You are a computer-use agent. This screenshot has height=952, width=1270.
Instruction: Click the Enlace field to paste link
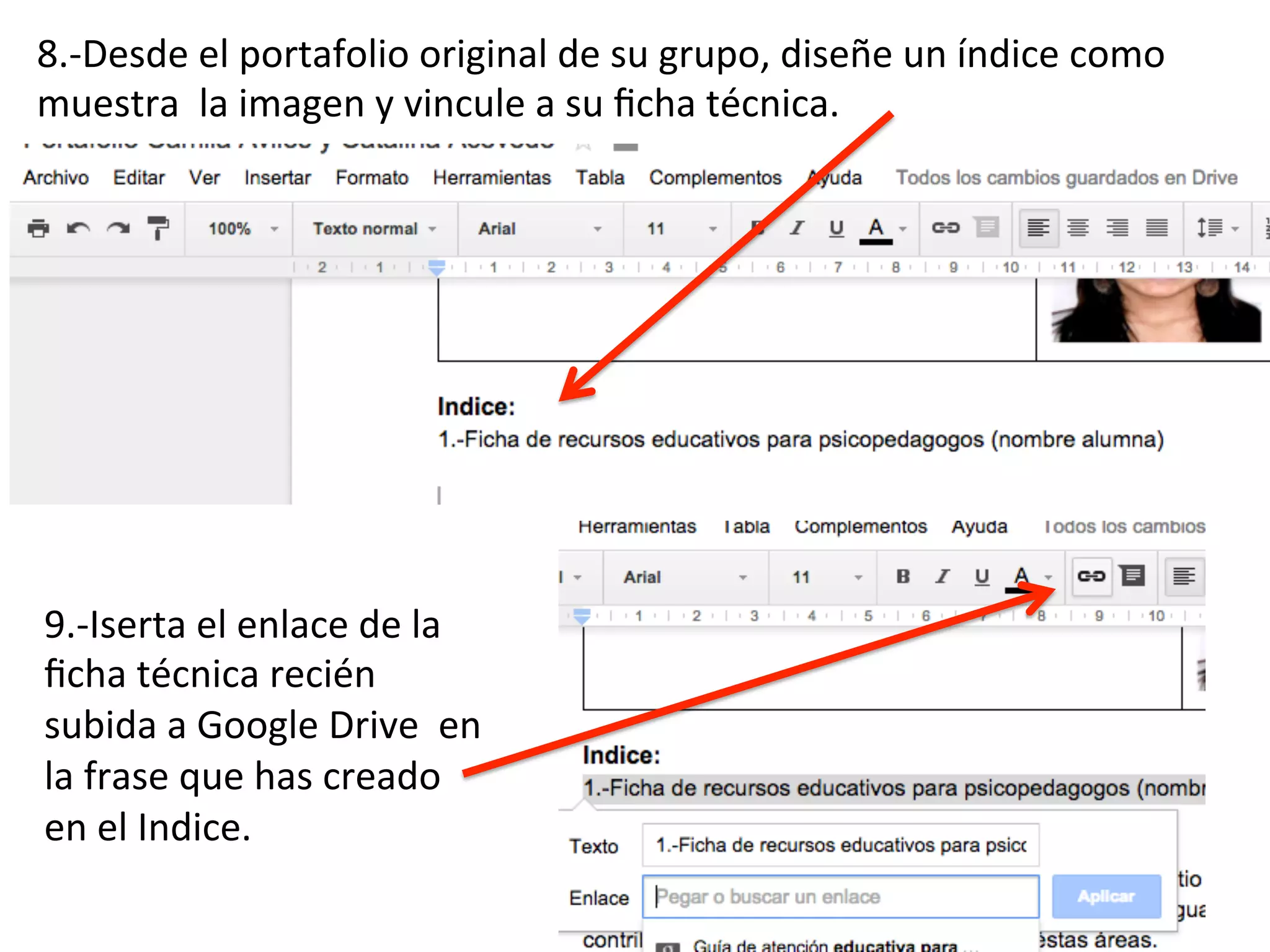coord(840,896)
